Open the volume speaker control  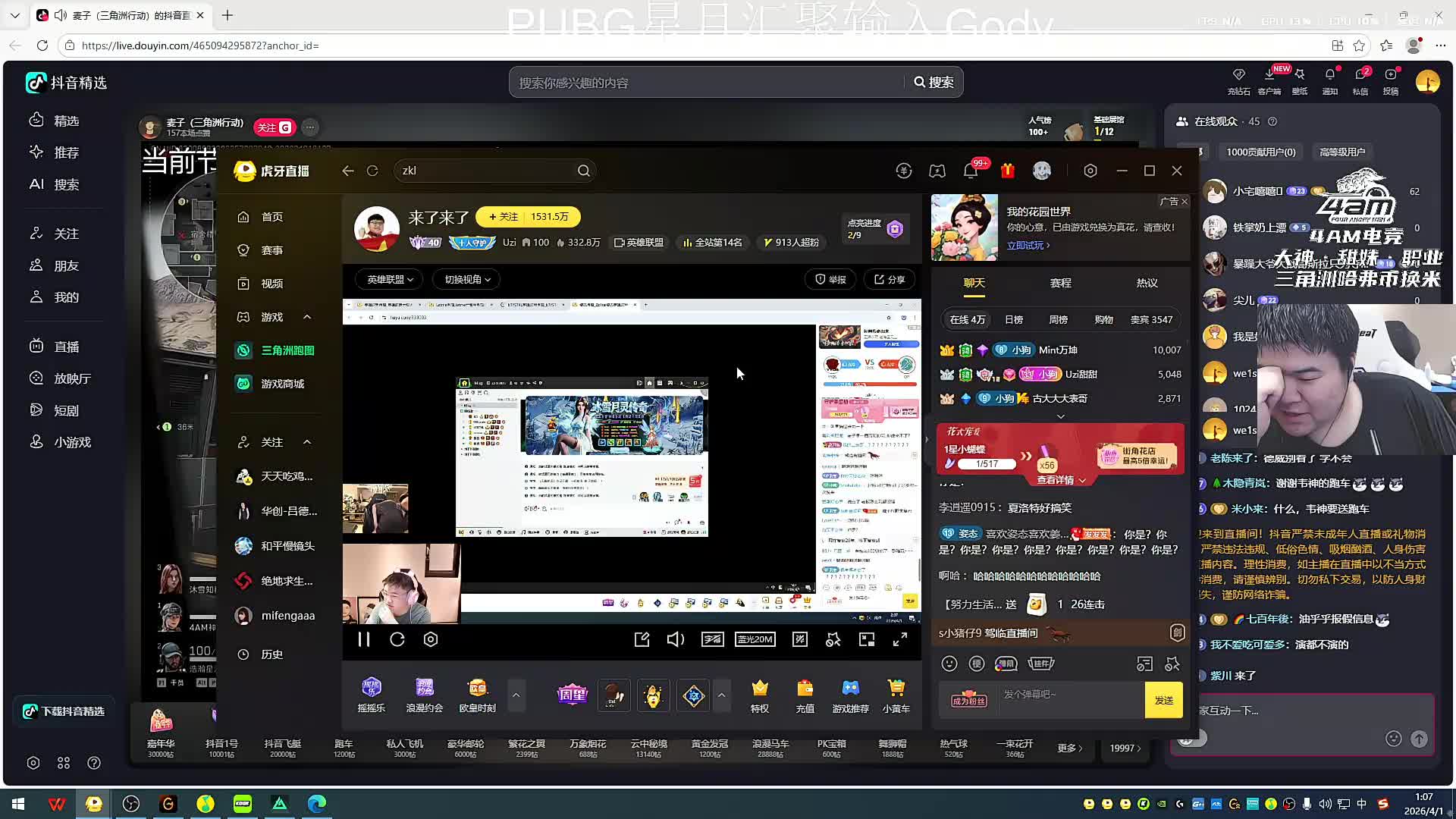pyautogui.click(x=675, y=639)
